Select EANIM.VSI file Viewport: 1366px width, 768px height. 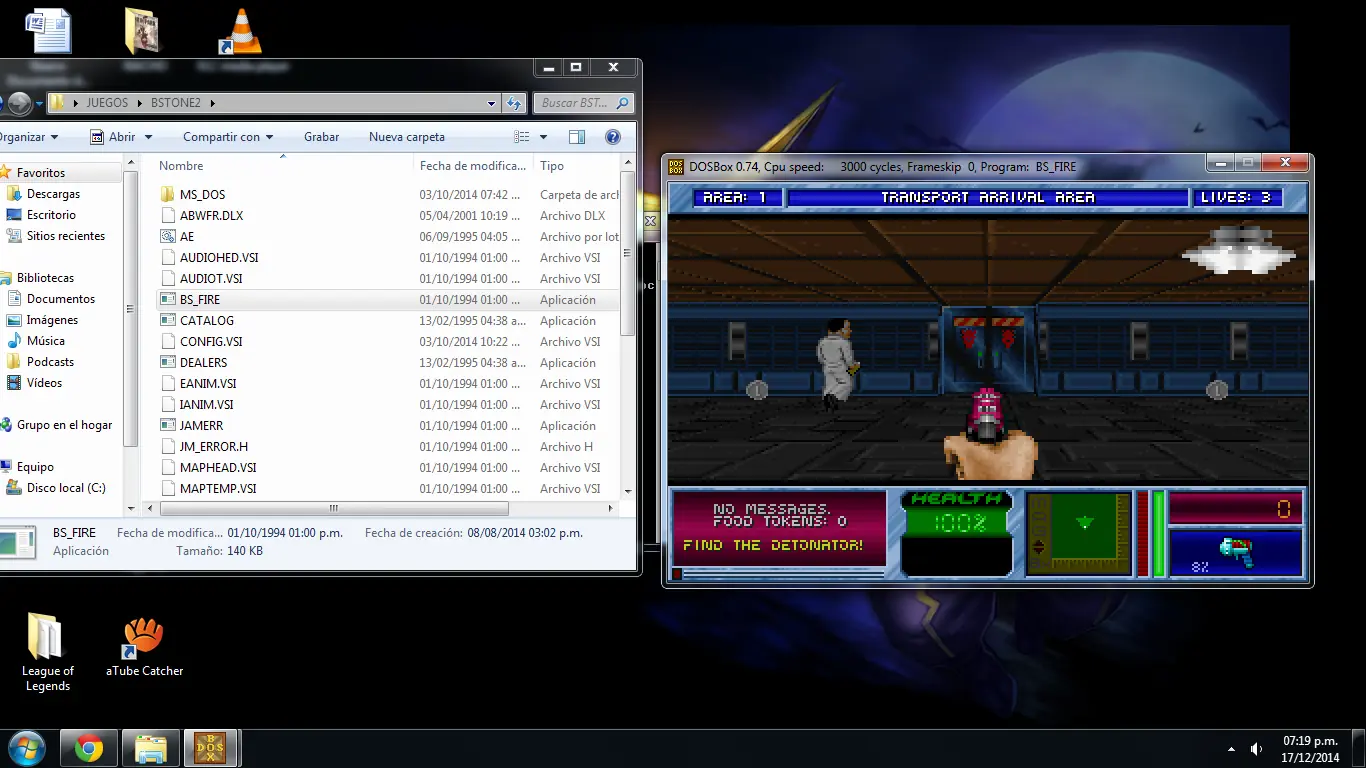[208, 384]
